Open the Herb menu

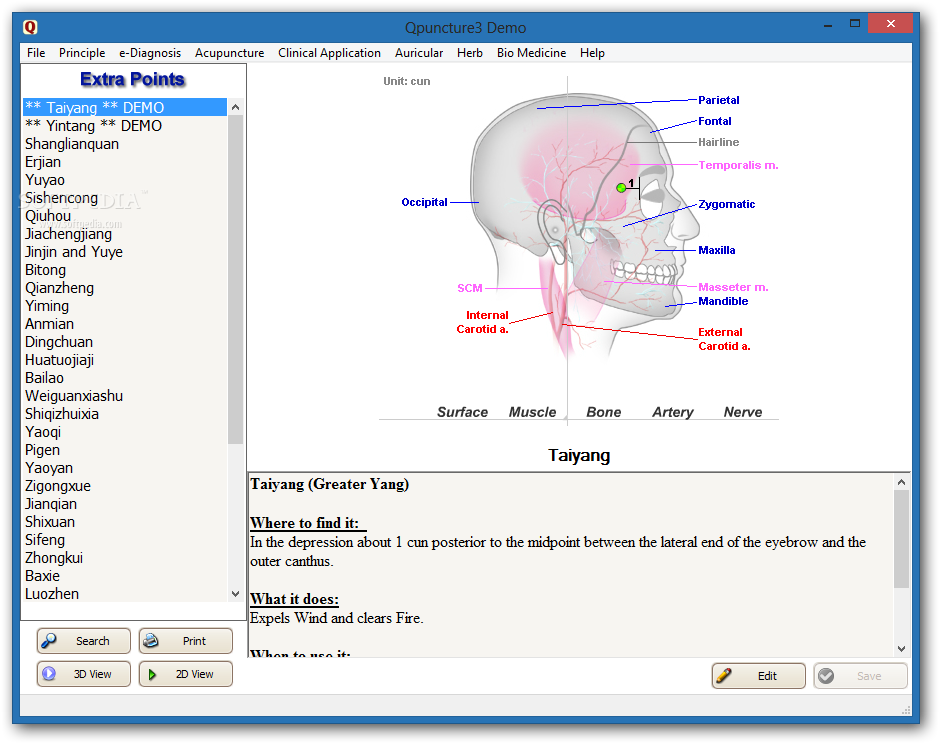(470, 53)
